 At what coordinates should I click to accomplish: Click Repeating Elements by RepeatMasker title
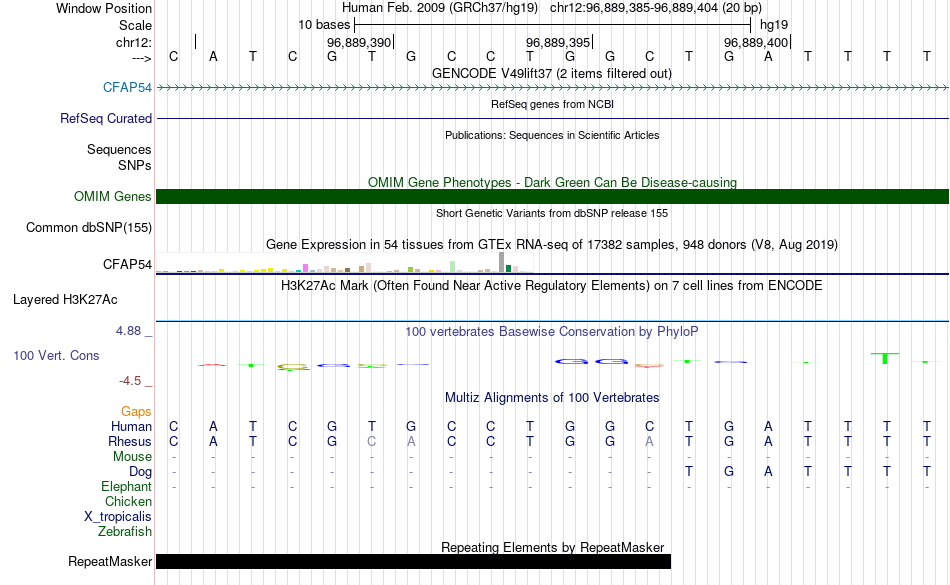[553, 547]
